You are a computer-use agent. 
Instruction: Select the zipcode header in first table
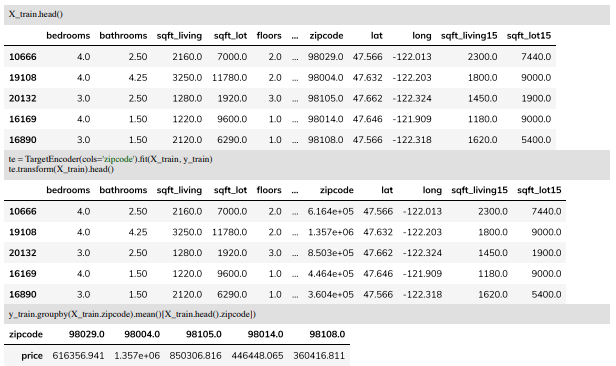pyautogui.click(x=326, y=36)
